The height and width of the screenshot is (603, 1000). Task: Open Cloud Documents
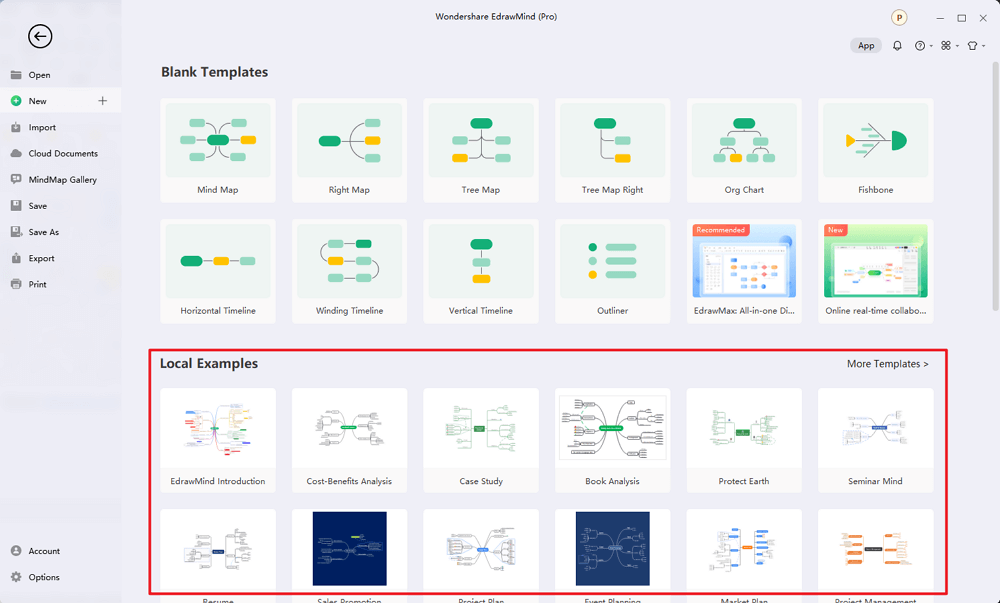tap(61, 154)
